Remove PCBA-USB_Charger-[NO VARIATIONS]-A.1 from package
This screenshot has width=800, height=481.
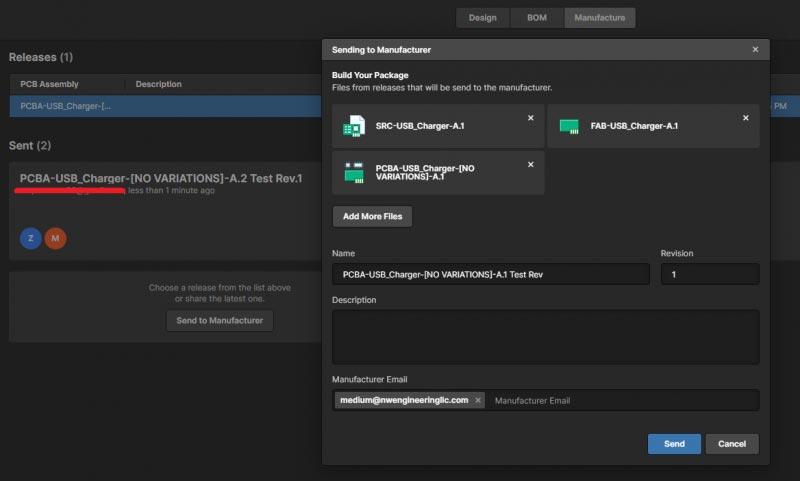click(x=531, y=164)
